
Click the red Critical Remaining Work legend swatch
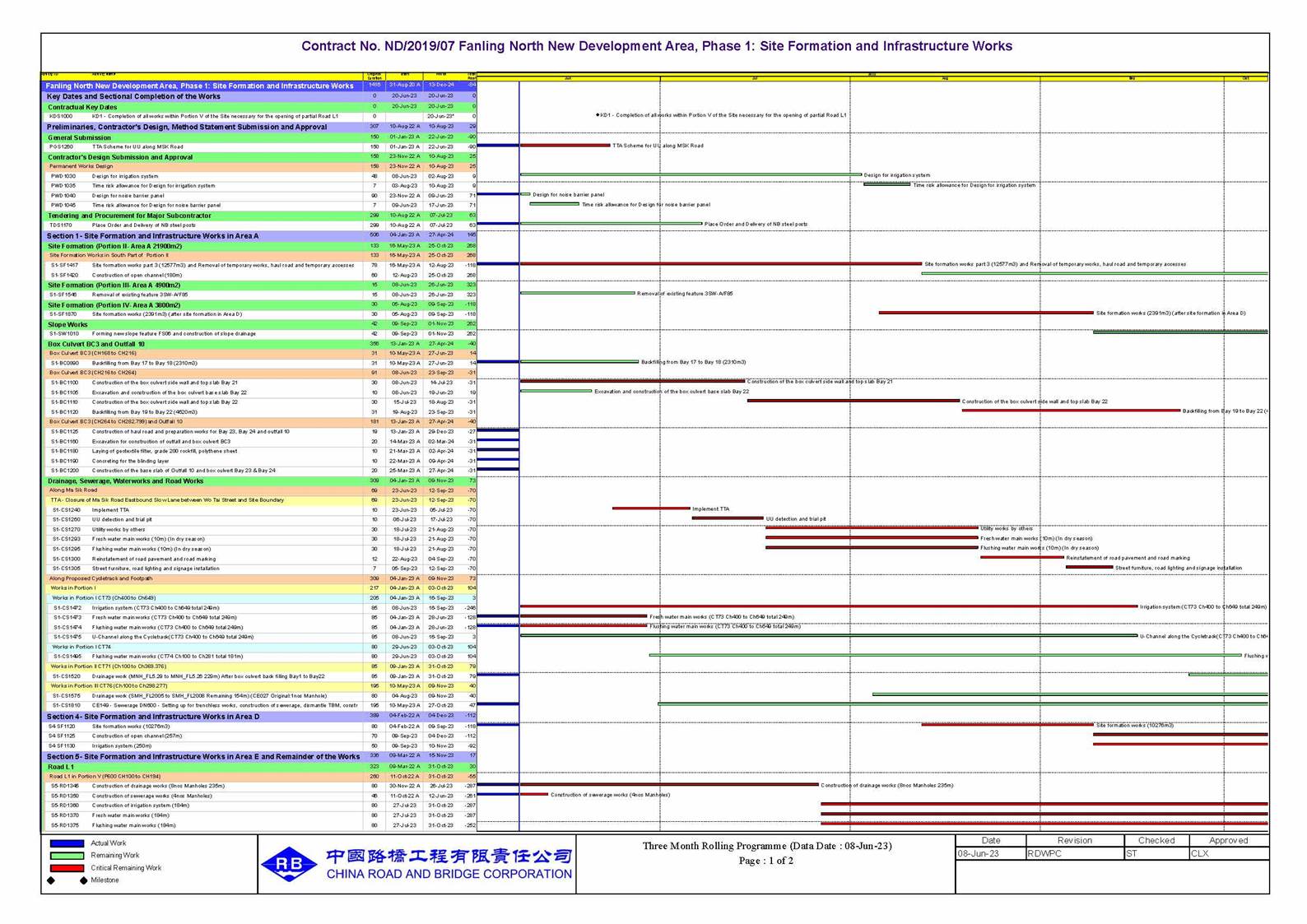pyautogui.click(x=67, y=868)
